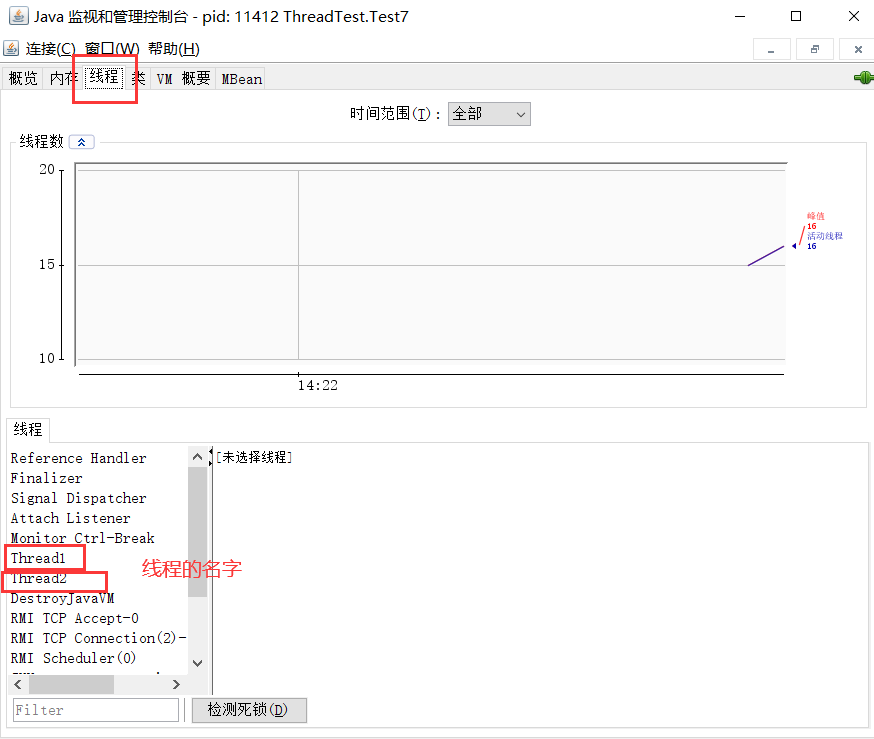This screenshot has height=739, width=874.
Task: Select Finalizer thread
Action: click(46, 478)
